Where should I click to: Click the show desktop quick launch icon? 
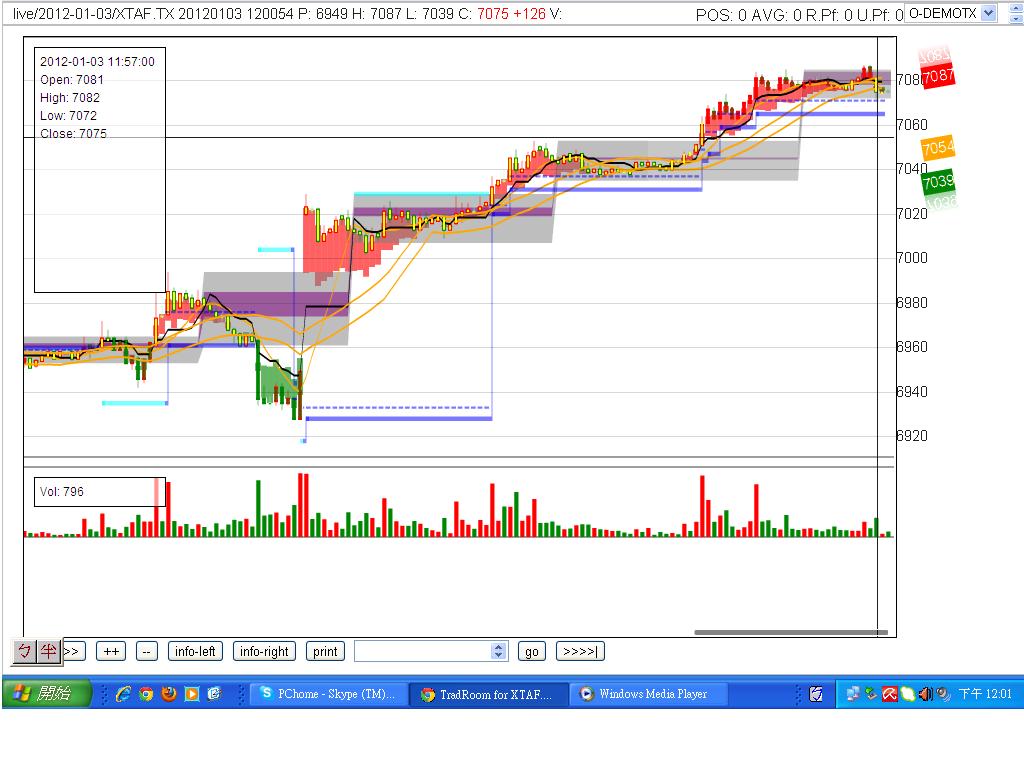click(214, 694)
